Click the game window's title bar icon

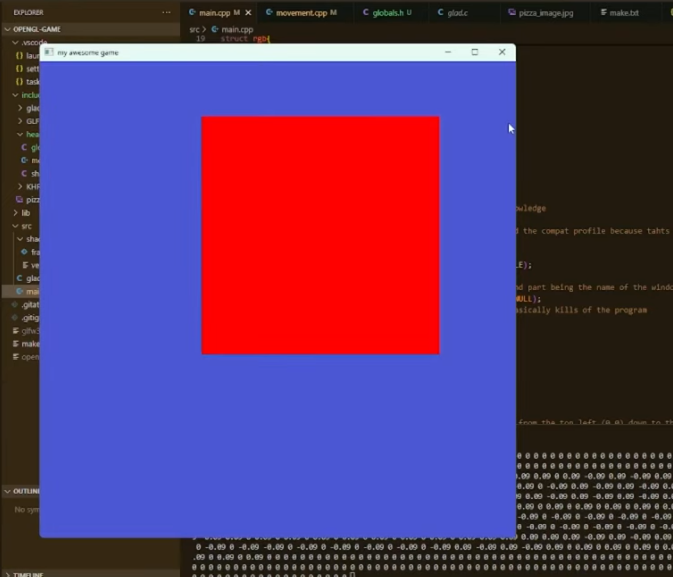[x=49, y=52]
